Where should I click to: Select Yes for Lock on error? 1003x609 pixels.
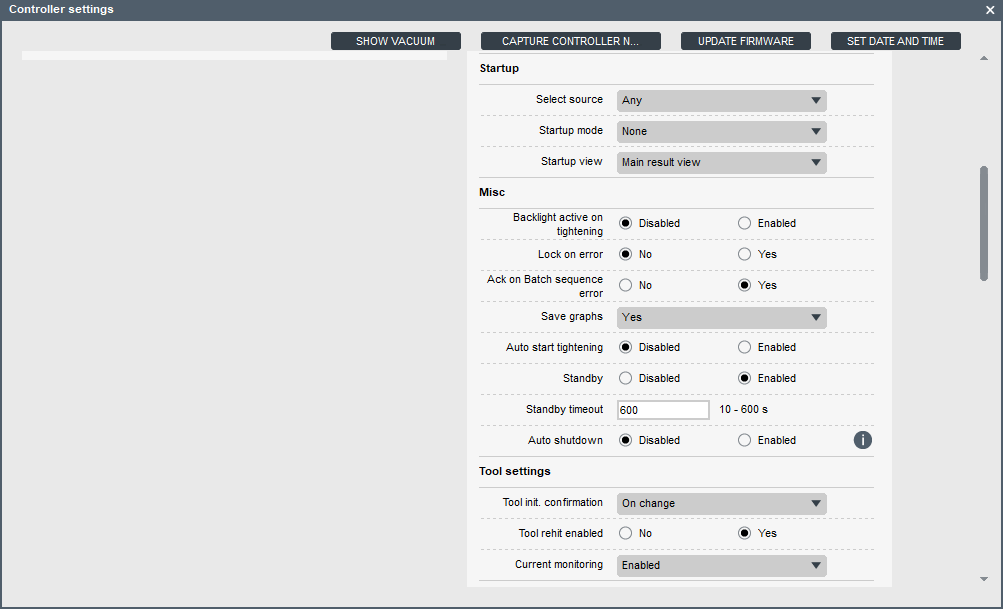click(744, 254)
